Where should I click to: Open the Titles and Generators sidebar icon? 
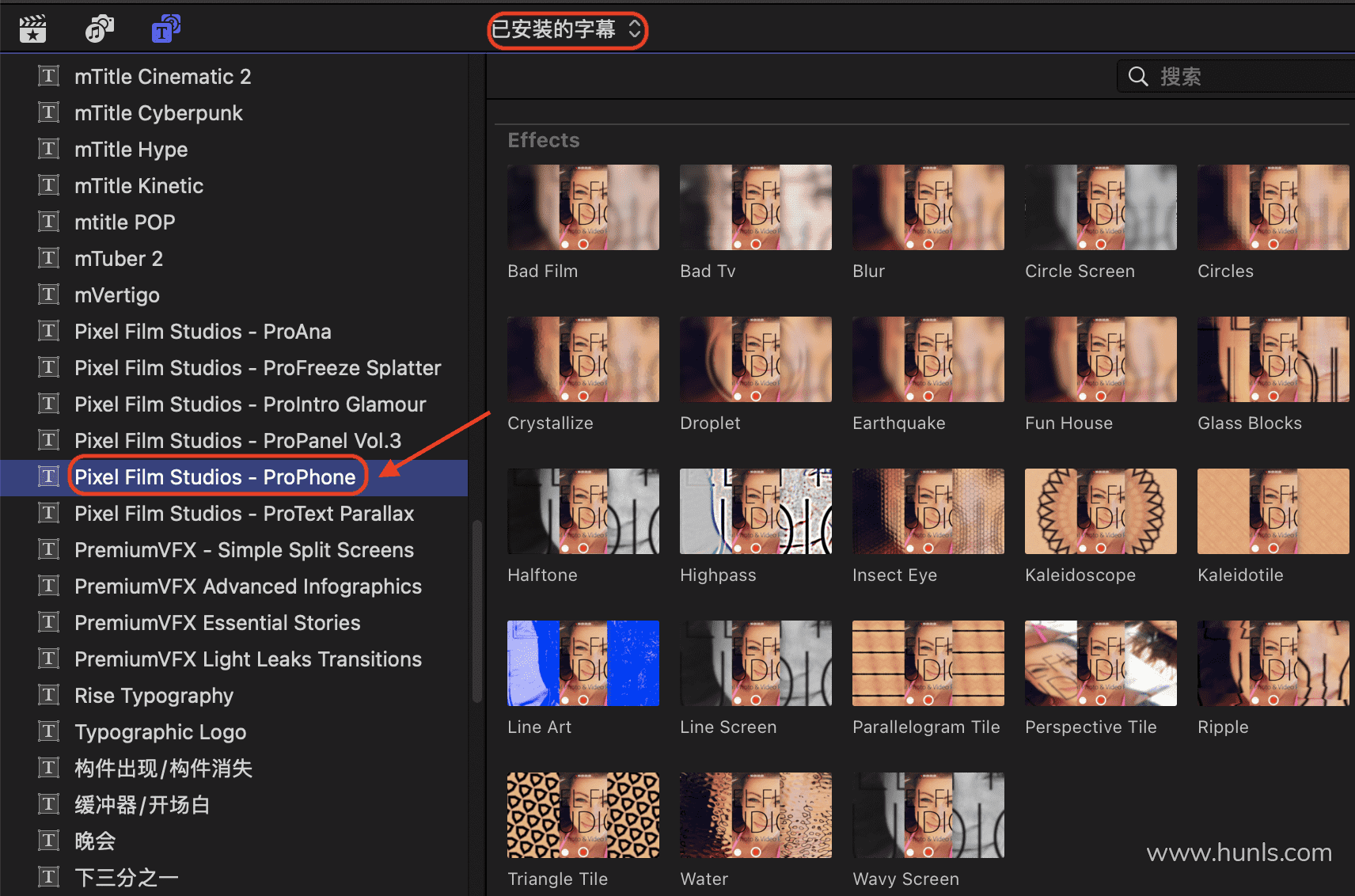(165, 29)
